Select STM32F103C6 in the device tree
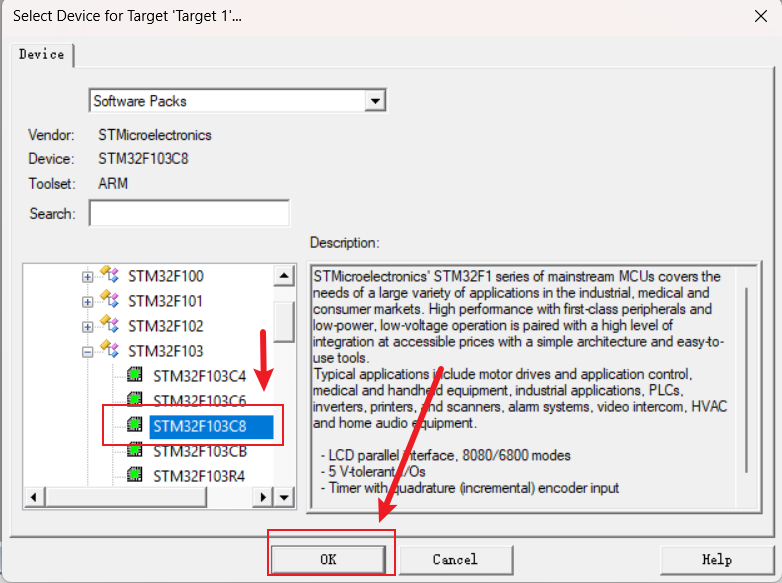782x583 pixels. [199, 401]
